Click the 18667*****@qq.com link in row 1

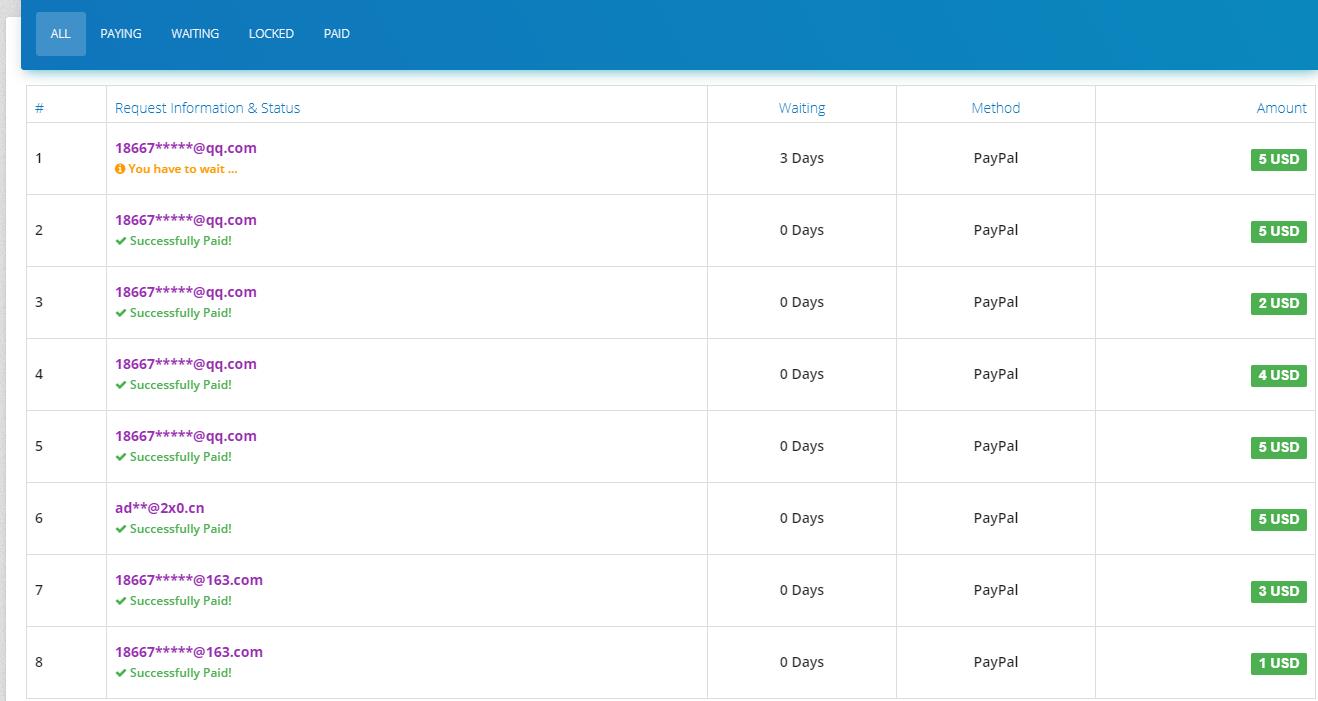coord(186,148)
